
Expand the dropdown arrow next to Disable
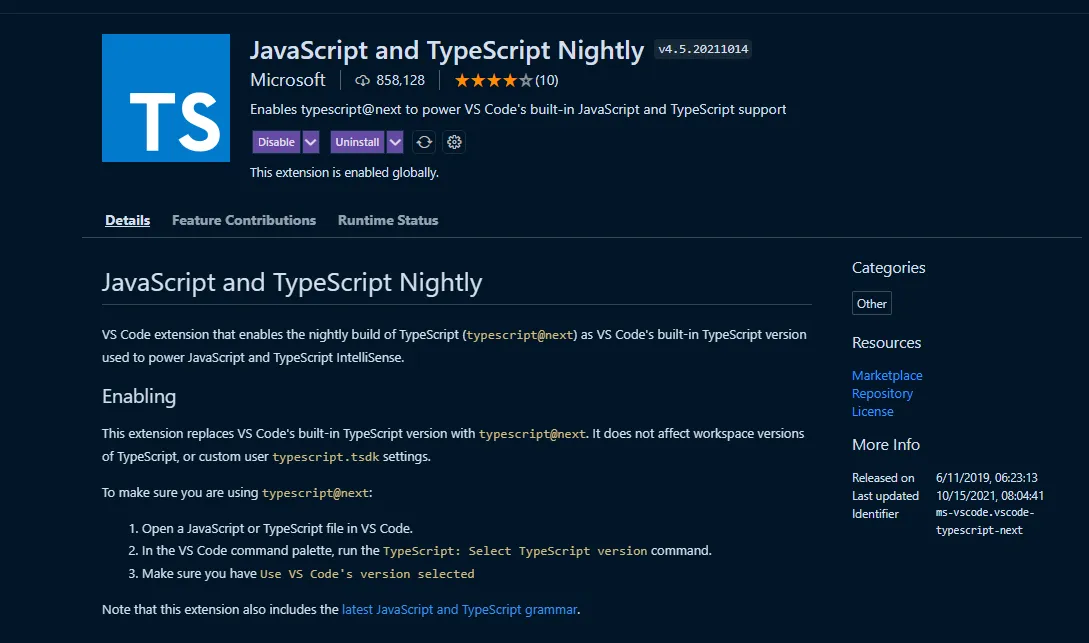310,142
